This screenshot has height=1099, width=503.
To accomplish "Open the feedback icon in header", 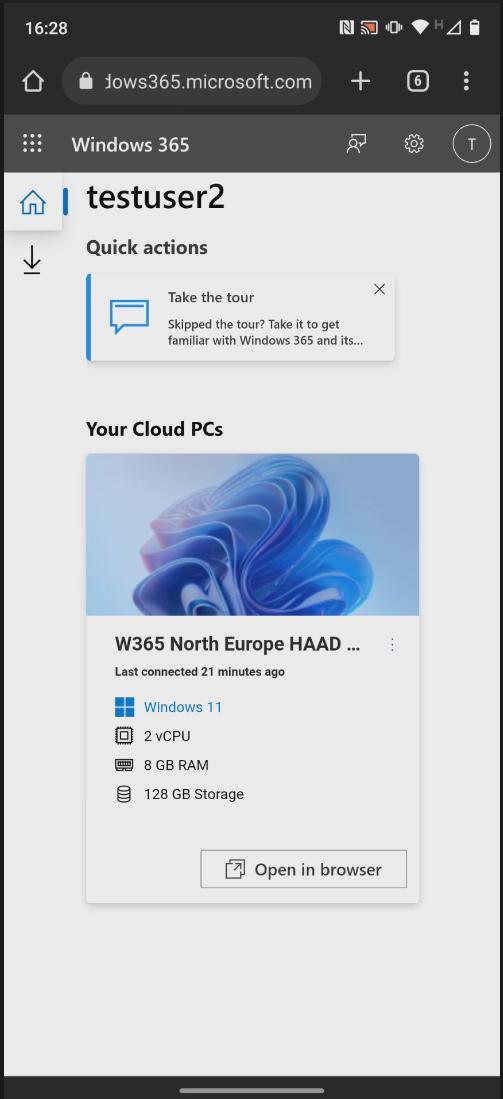I will pyautogui.click(x=357, y=144).
